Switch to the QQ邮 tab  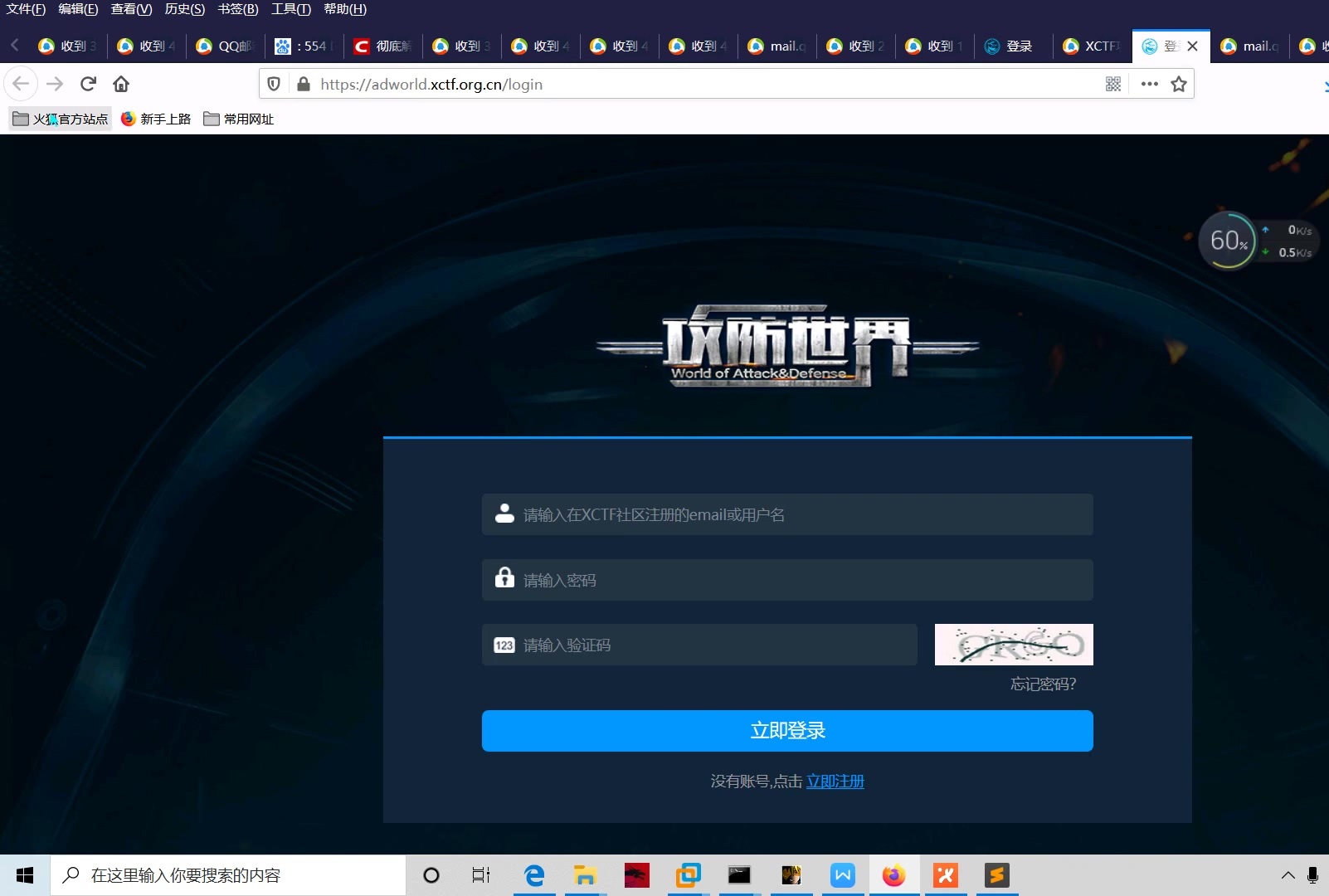pyautogui.click(x=224, y=46)
